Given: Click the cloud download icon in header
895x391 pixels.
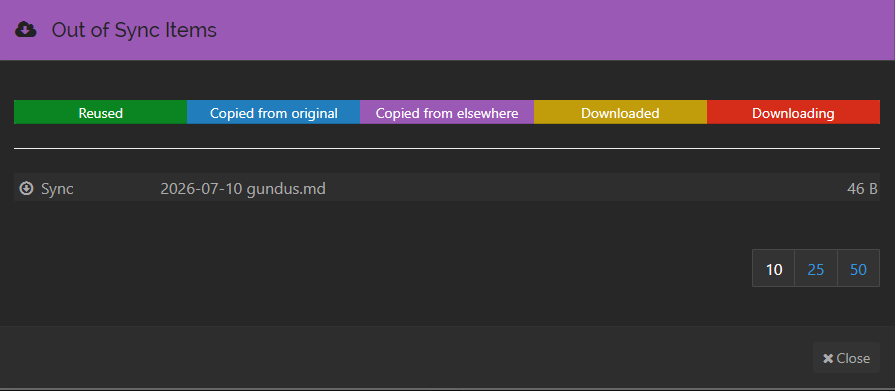Looking at the screenshot, I should (26, 29).
